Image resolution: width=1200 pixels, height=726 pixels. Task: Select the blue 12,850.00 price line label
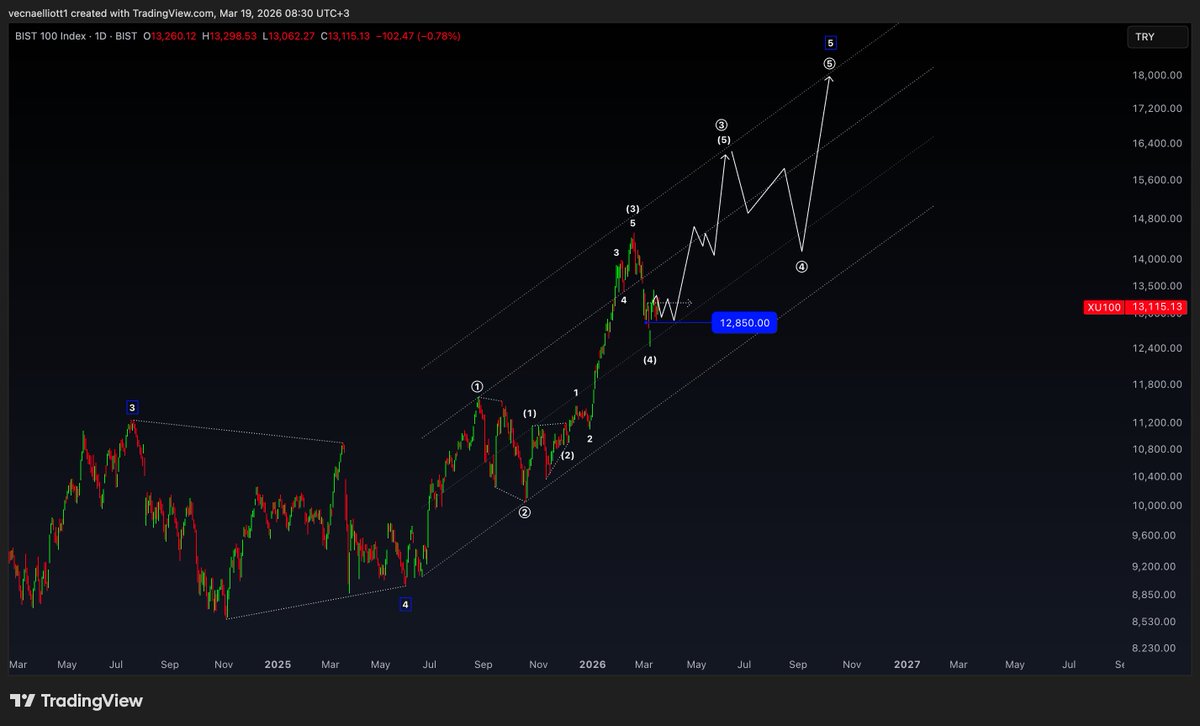[x=744, y=323]
